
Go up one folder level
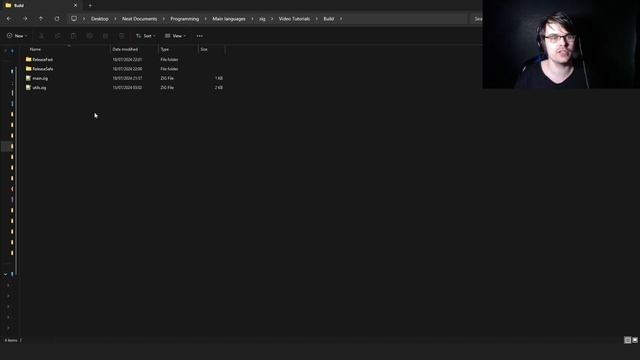41,19
